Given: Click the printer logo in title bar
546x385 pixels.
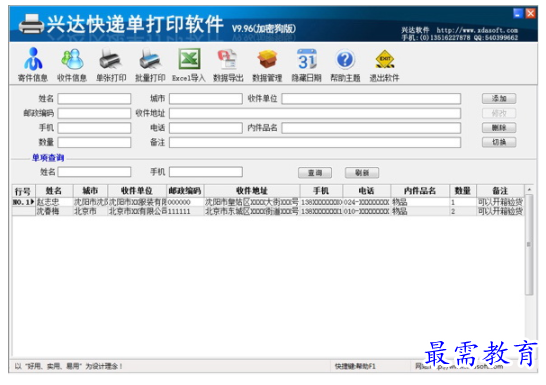Looking at the screenshot, I should (31, 24).
